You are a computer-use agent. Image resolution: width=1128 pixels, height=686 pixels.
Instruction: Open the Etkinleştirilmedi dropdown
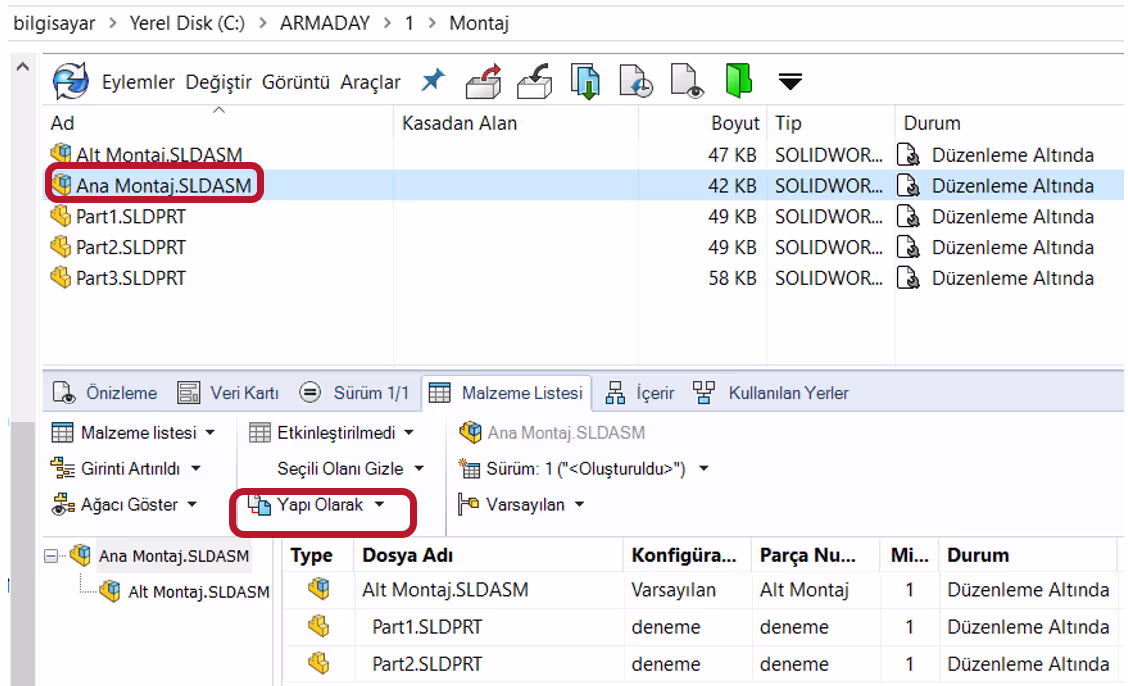point(332,432)
